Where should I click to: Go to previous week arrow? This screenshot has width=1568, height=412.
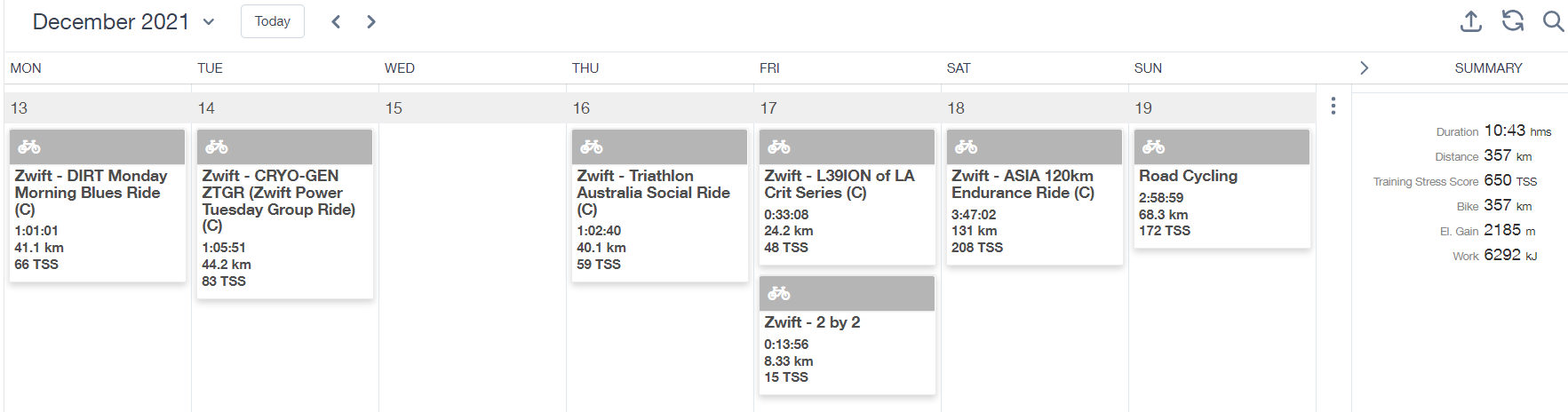pos(336,21)
